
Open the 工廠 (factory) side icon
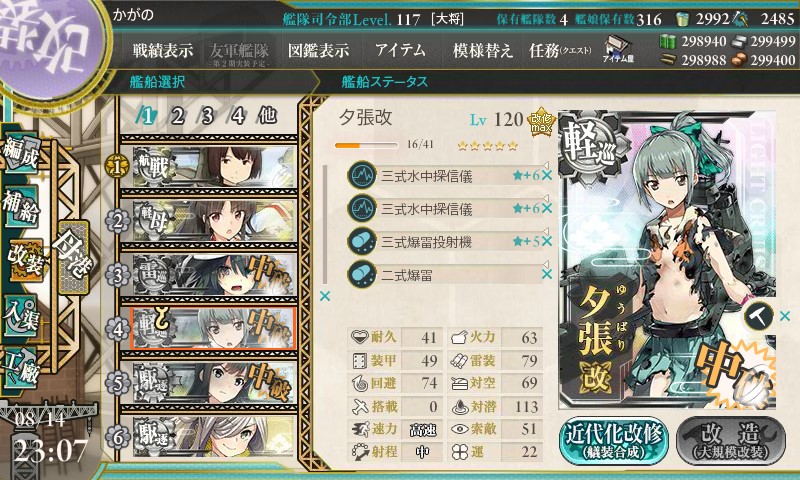pos(21,368)
